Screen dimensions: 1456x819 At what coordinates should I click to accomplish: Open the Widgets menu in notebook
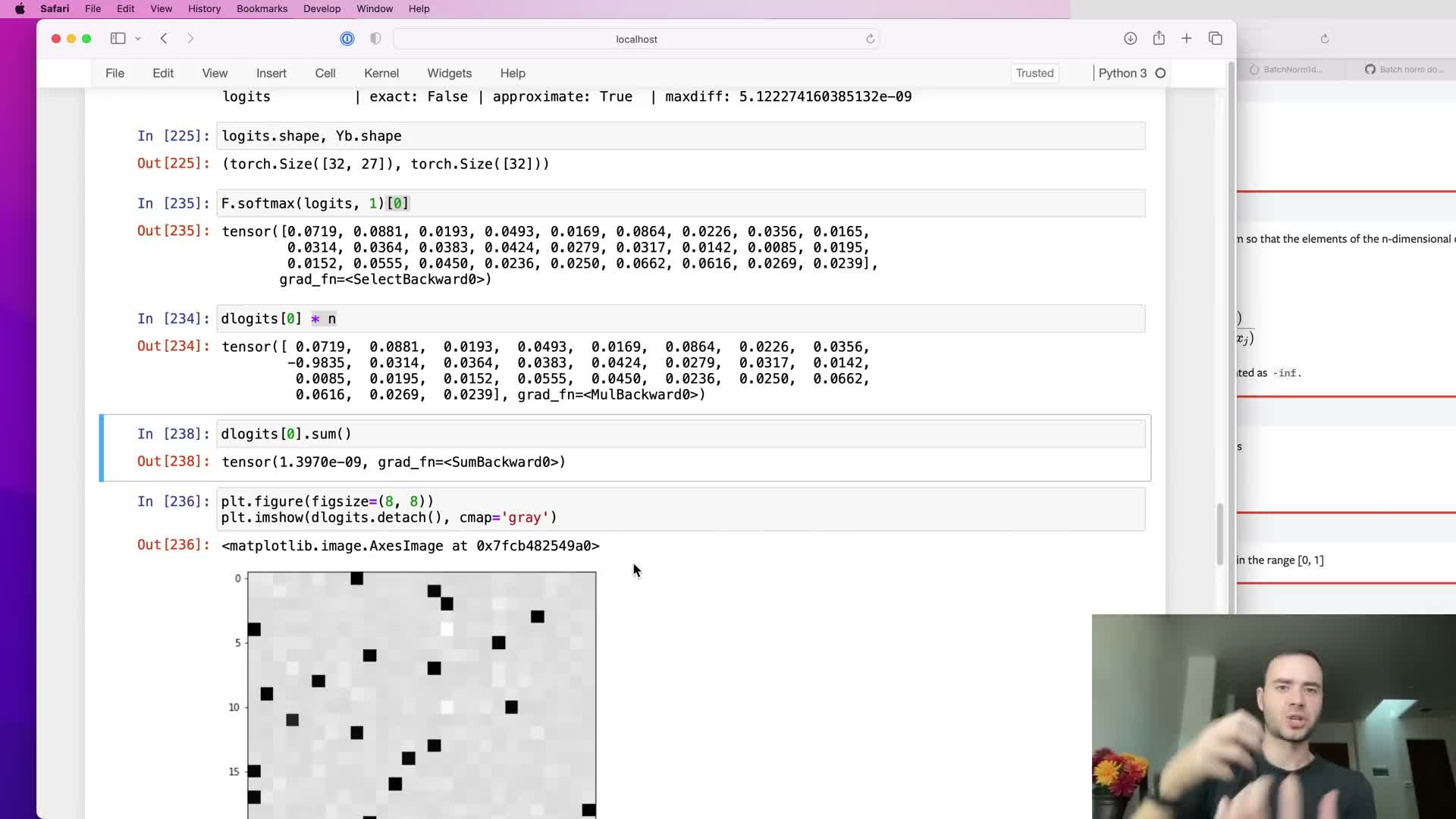pos(449,74)
